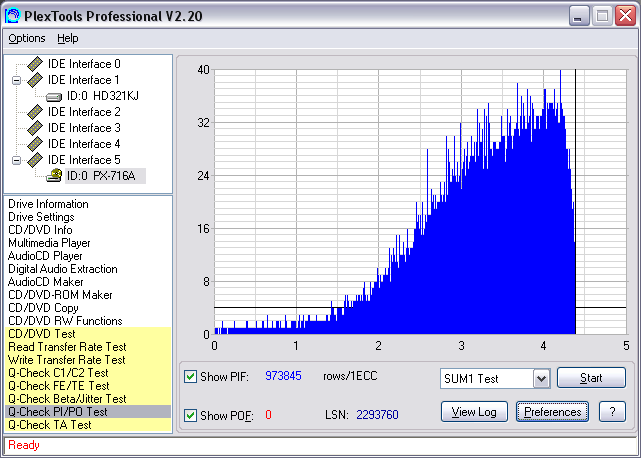The width and height of the screenshot is (641, 458).
Task: Select Q-Check Beta/Jitter Test
Action: pos(88,399)
